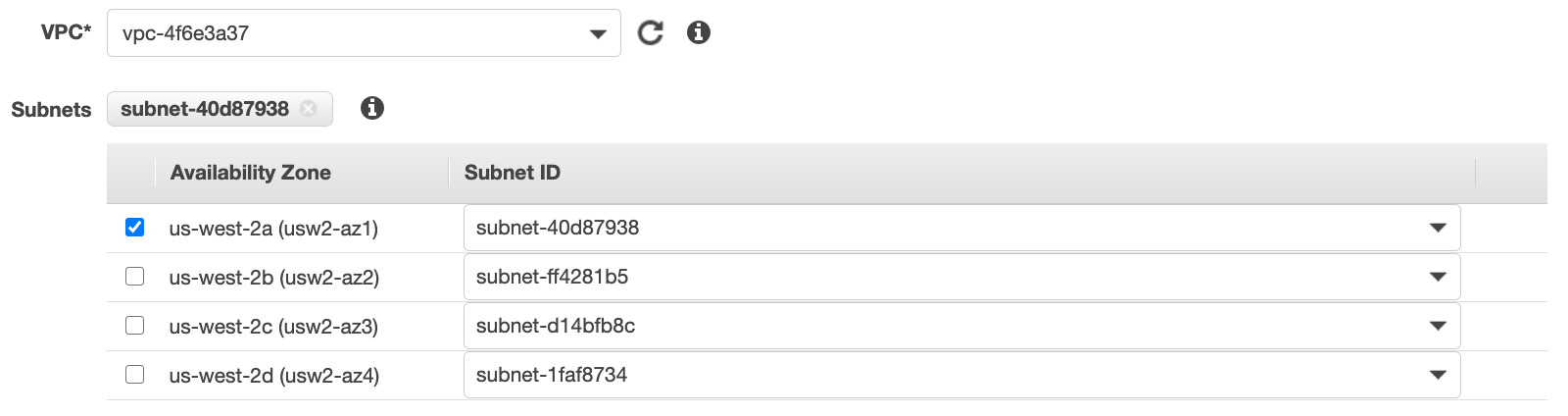Viewport: 1568px width, 416px height.
Task: Check the us-west-2c availability zone box
Action: 135,326
